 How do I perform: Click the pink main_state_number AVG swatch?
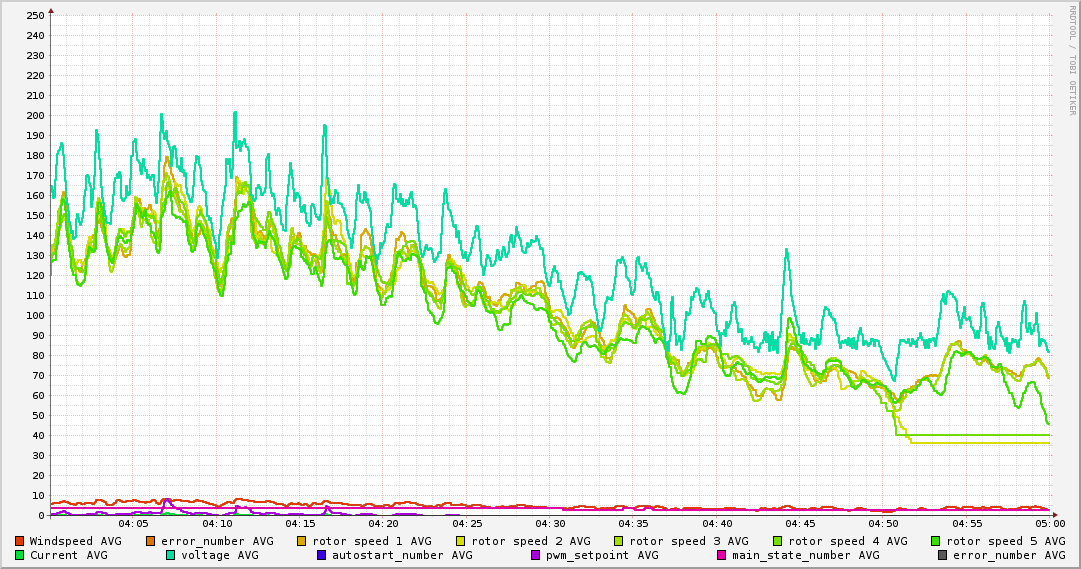722,555
